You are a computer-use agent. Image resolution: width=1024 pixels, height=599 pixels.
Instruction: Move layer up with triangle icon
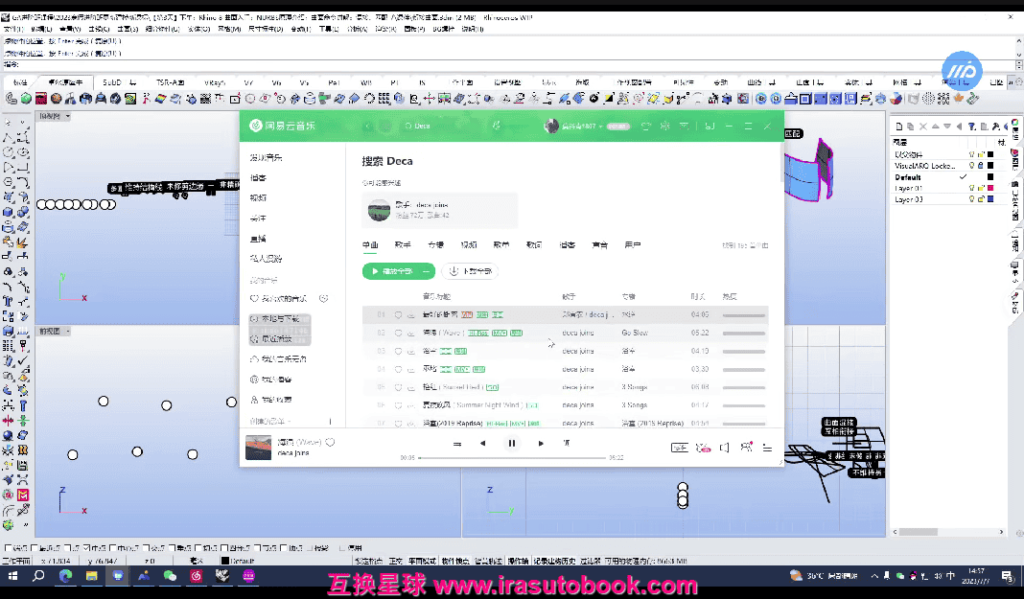(935, 126)
